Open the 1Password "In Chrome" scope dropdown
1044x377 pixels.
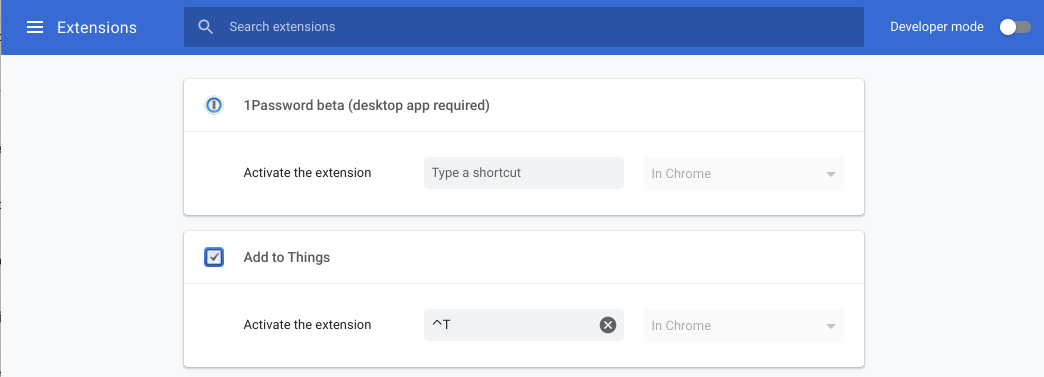tap(744, 174)
